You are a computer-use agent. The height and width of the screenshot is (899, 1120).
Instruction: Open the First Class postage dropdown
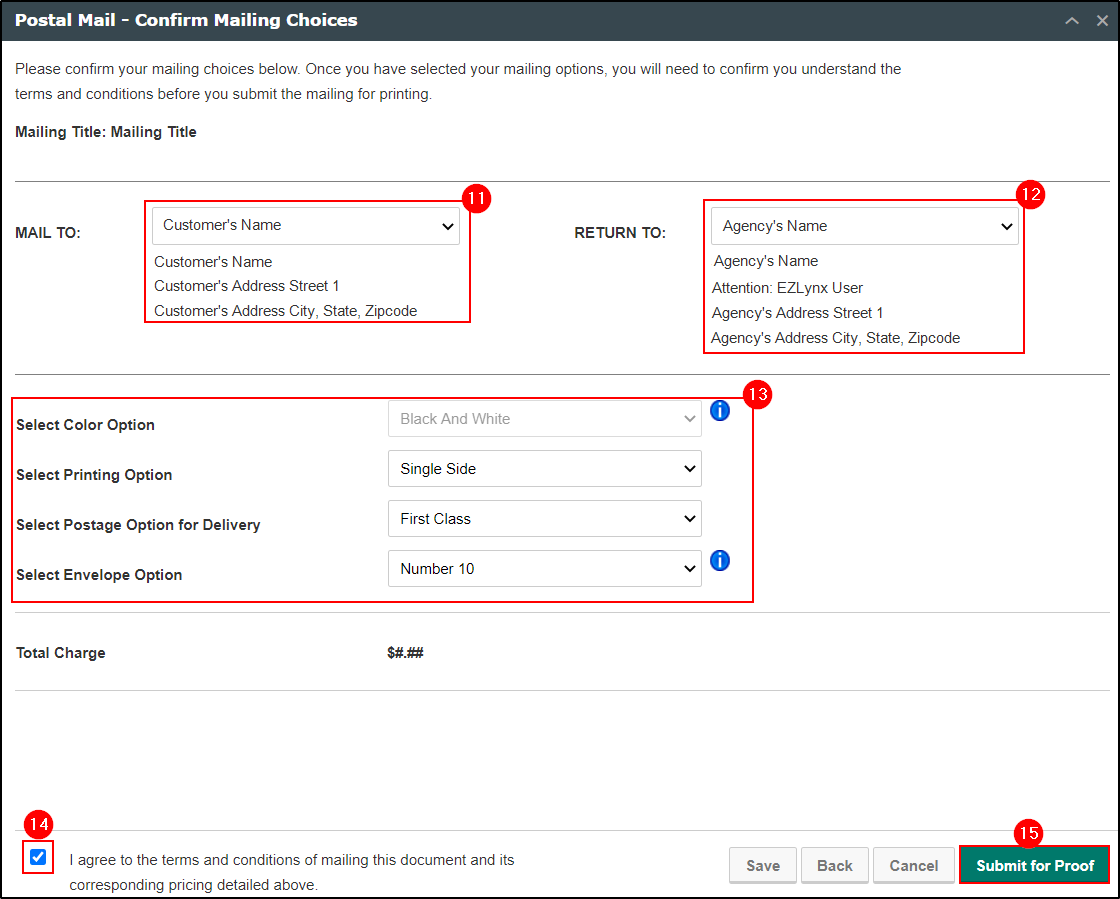coord(544,518)
